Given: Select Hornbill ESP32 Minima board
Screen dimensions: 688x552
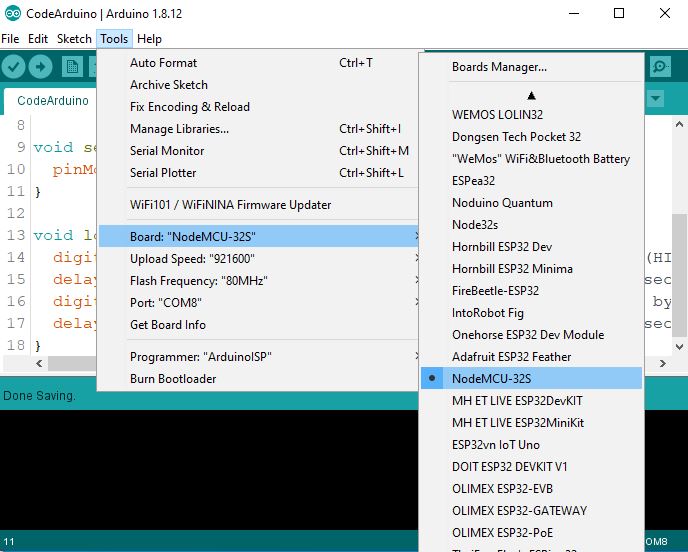Looking at the screenshot, I should pyautogui.click(x=531, y=268).
